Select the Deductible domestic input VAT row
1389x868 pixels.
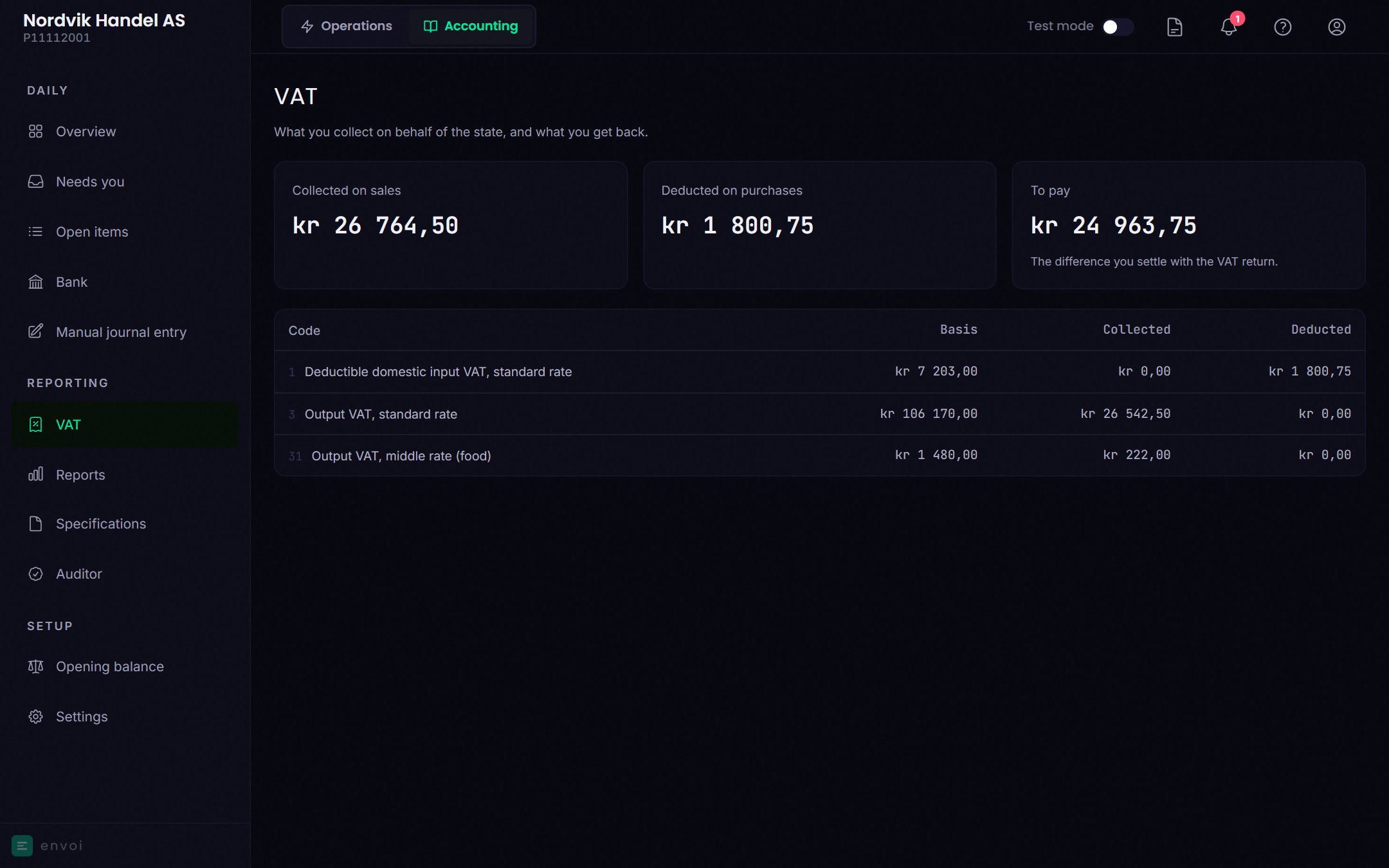click(820, 372)
